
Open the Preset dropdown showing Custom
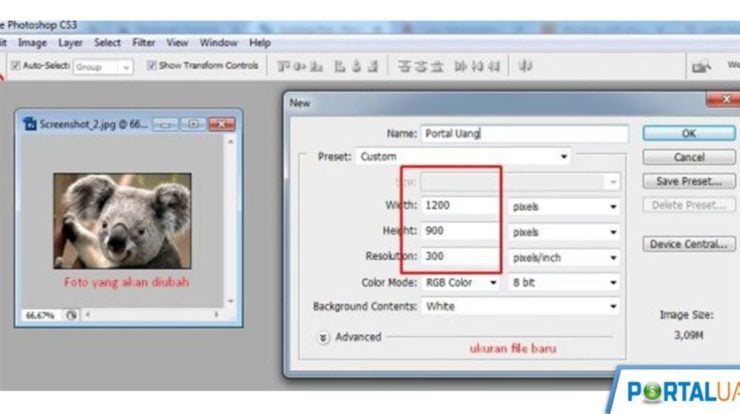[x=462, y=157]
